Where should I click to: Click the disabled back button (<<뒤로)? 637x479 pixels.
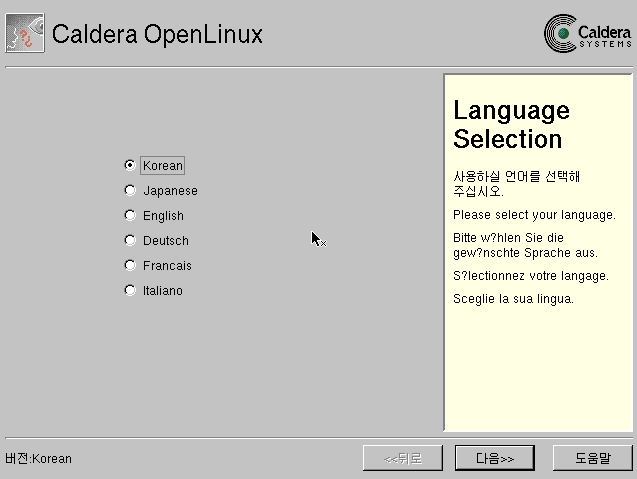(x=403, y=458)
